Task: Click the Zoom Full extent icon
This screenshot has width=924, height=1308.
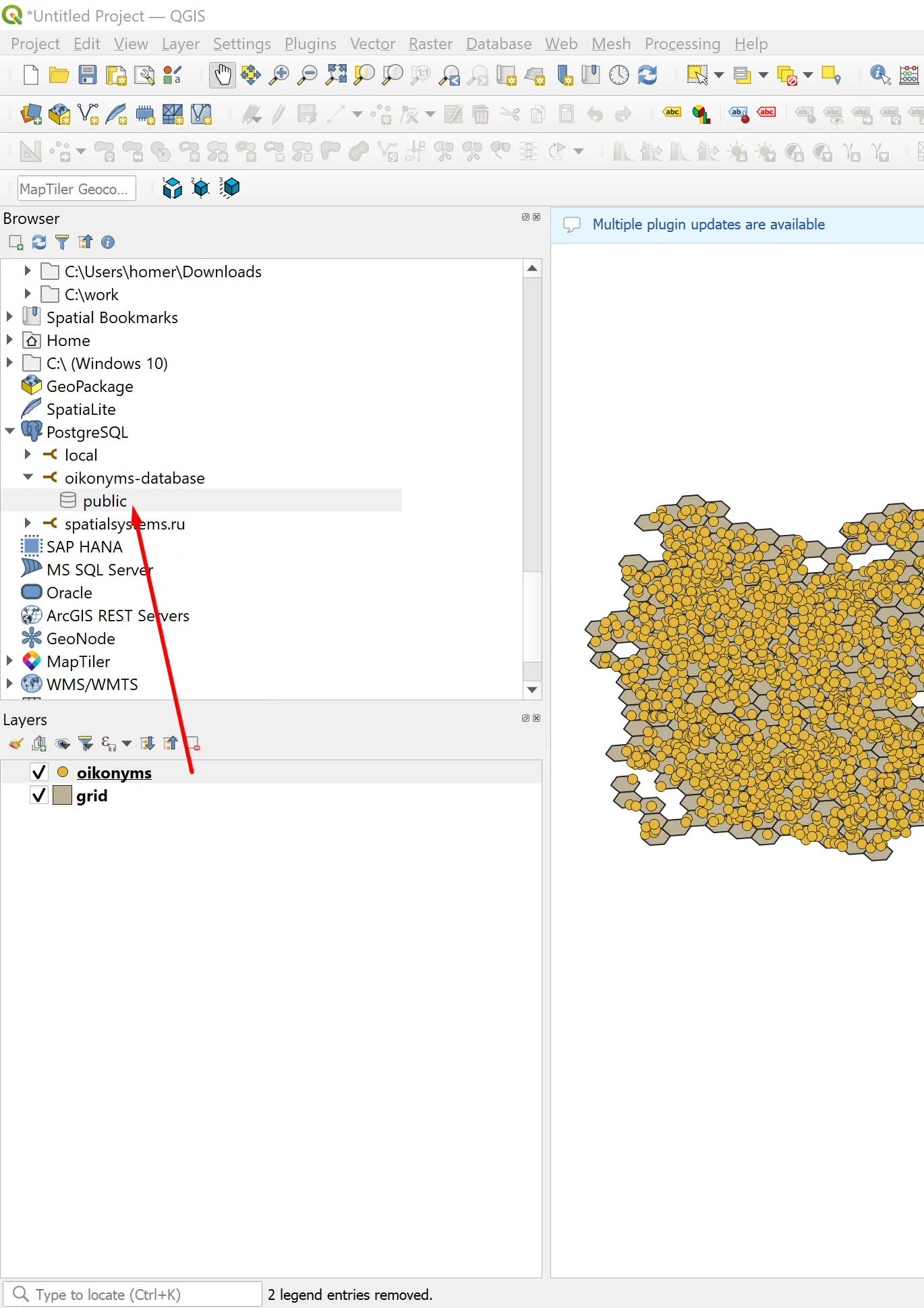Action: pos(336,75)
